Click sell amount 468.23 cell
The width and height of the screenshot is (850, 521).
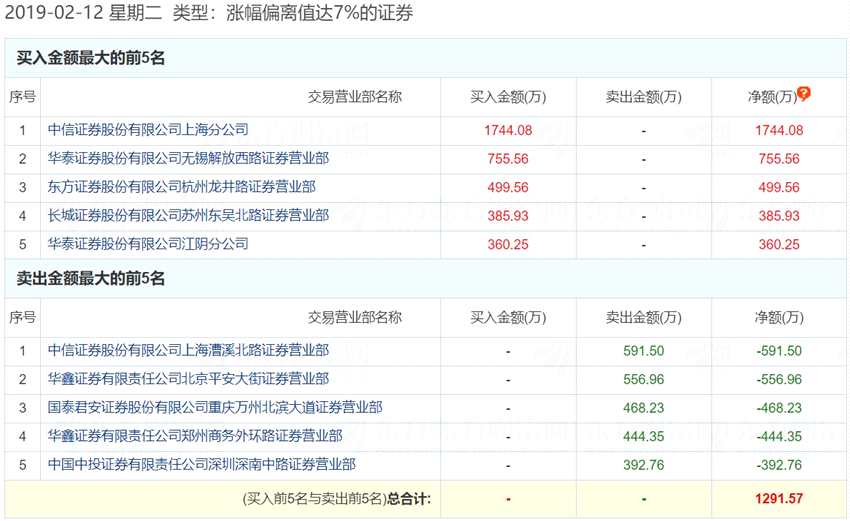[x=643, y=408]
